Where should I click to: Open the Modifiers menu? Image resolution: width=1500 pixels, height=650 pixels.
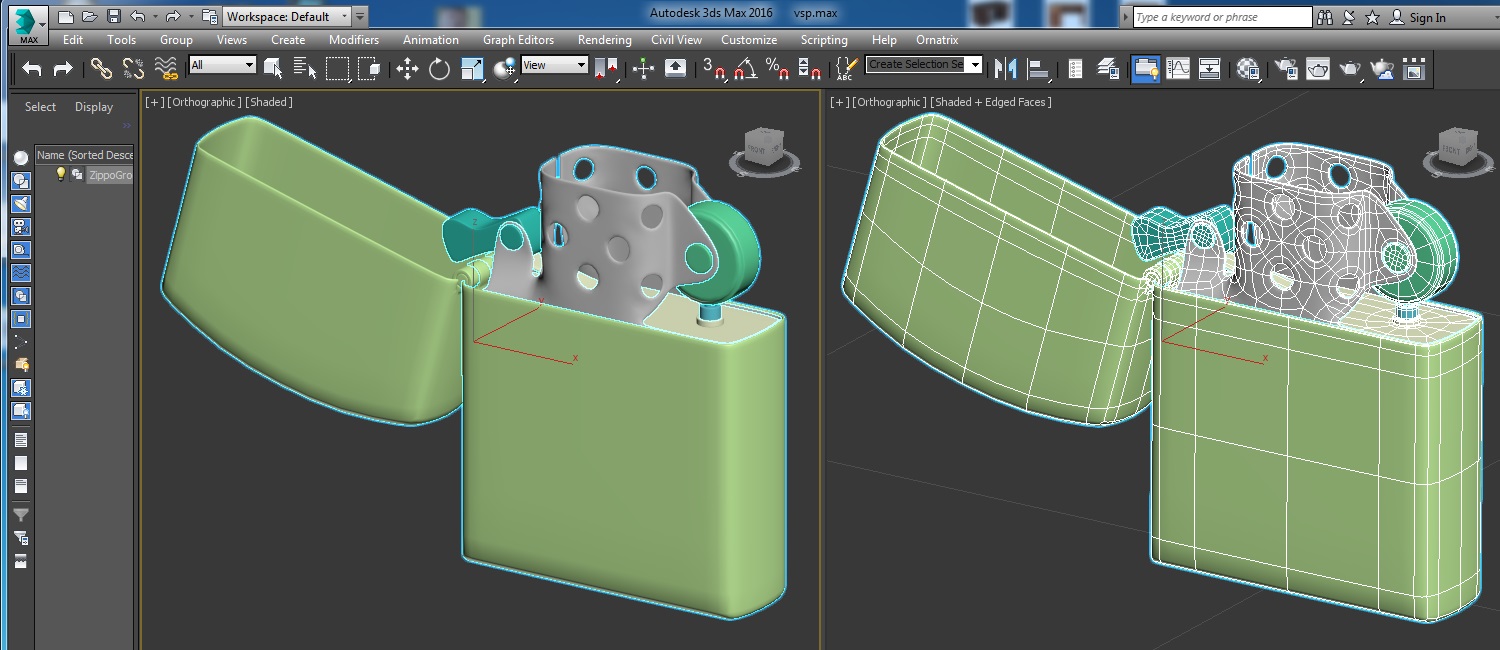[x=354, y=40]
